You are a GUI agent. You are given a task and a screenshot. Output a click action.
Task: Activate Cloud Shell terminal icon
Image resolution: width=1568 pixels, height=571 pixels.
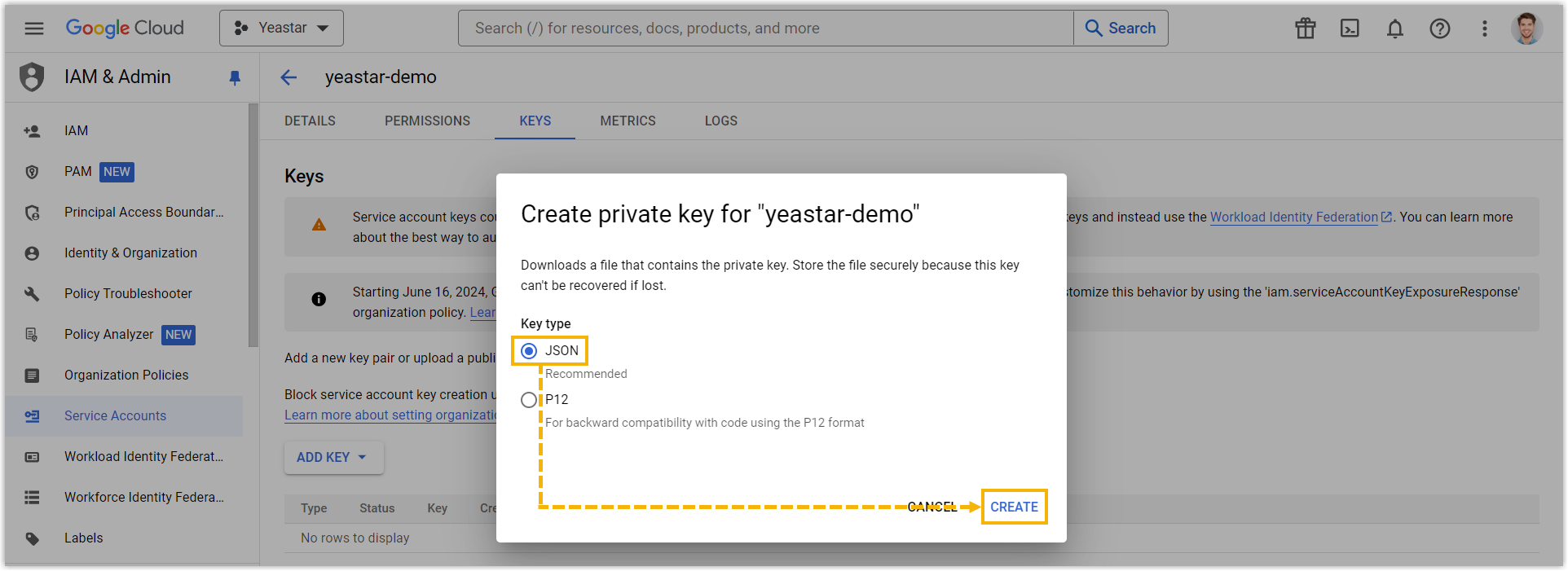pyautogui.click(x=1350, y=29)
